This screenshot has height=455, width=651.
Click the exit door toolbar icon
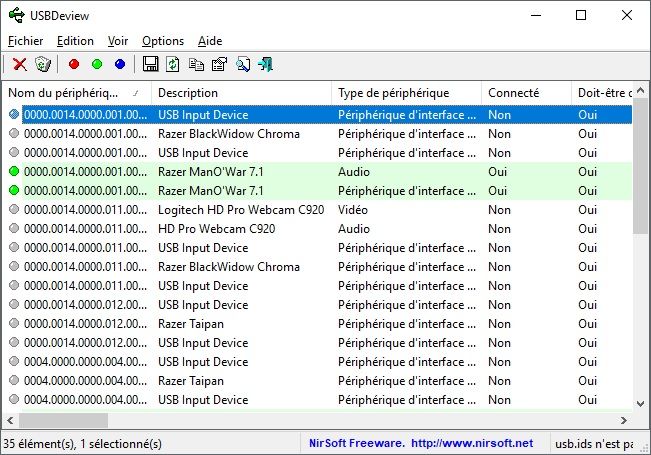265,64
